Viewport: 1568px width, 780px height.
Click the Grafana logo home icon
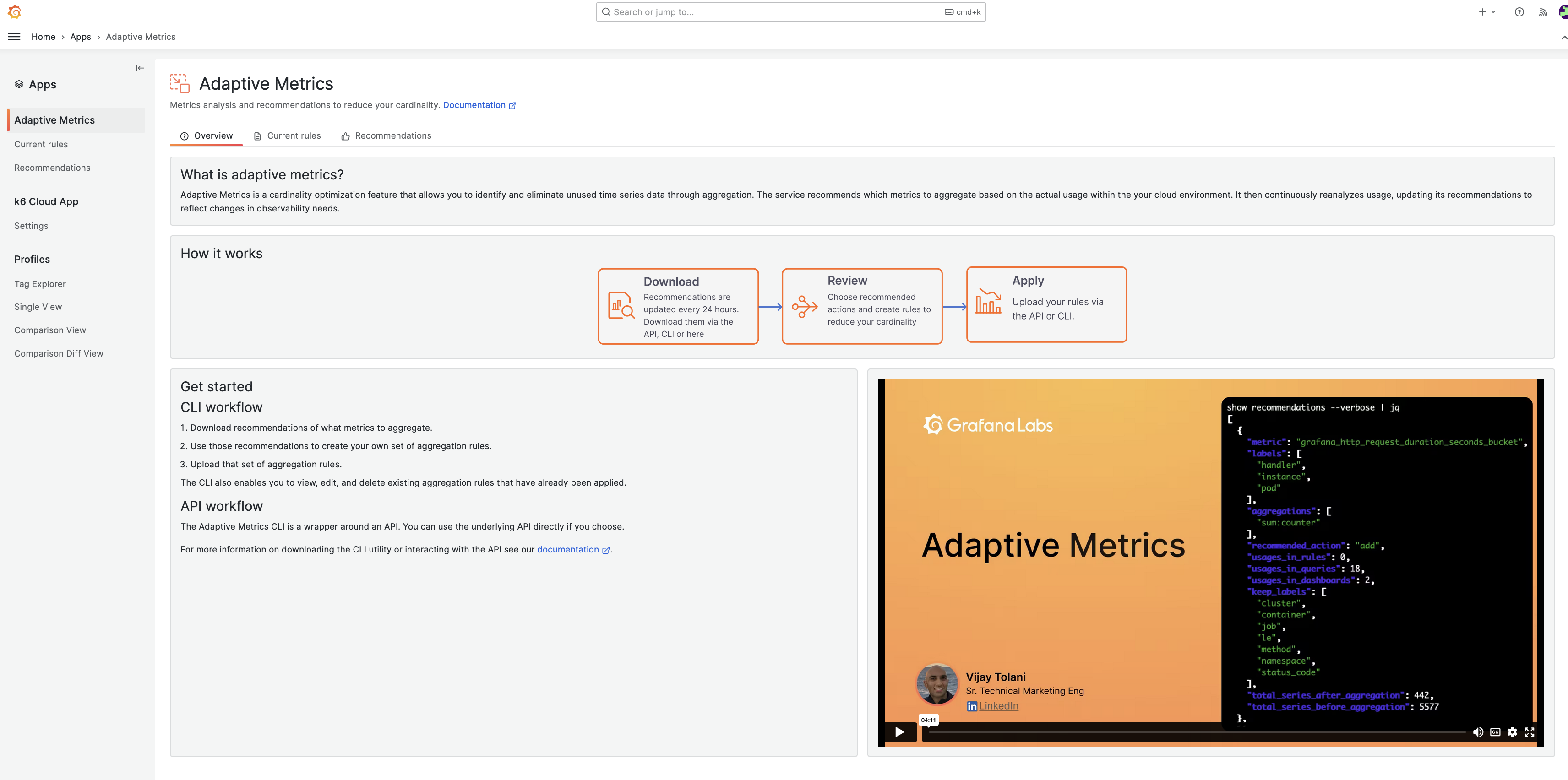(x=15, y=11)
